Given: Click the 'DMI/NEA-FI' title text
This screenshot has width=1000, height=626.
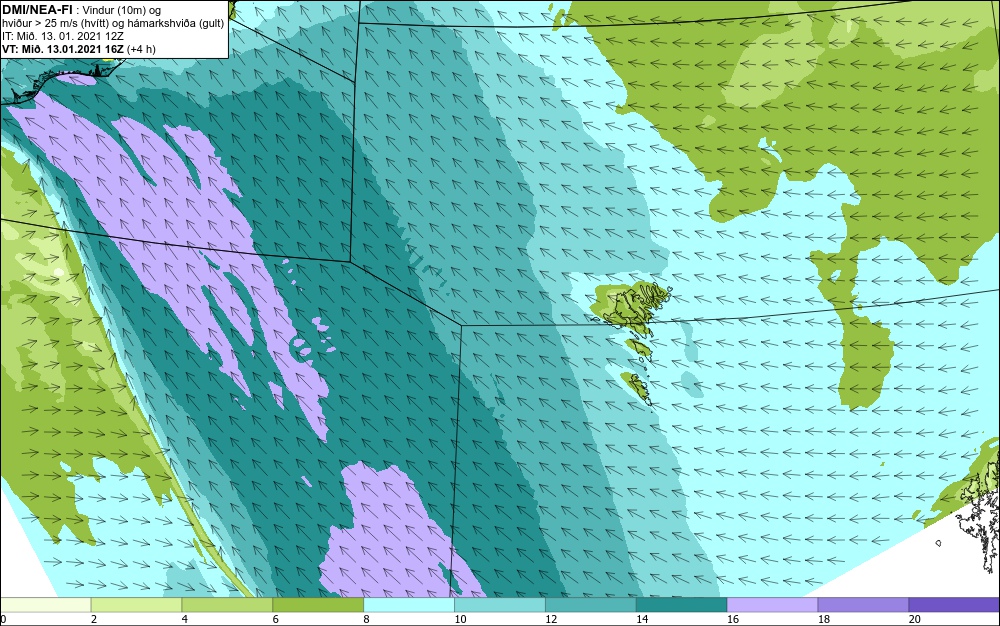Looking at the screenshot, I should (37, 9).
